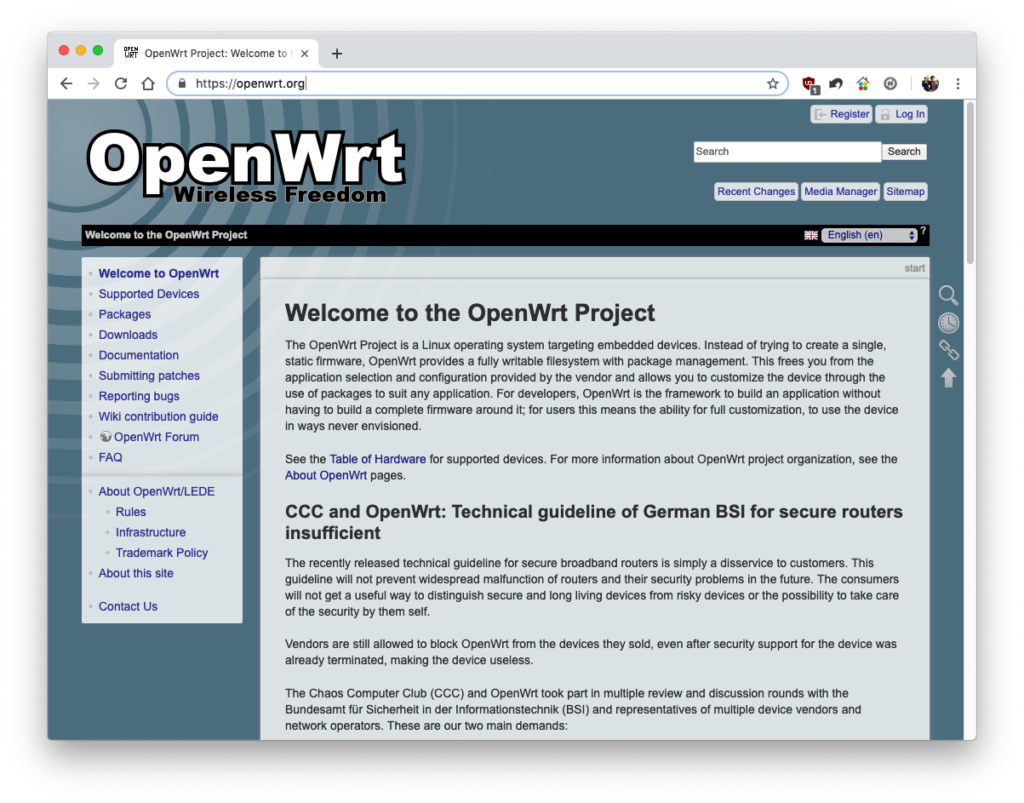Open Reporting bugs sidebar link

[x=139, y=396]
